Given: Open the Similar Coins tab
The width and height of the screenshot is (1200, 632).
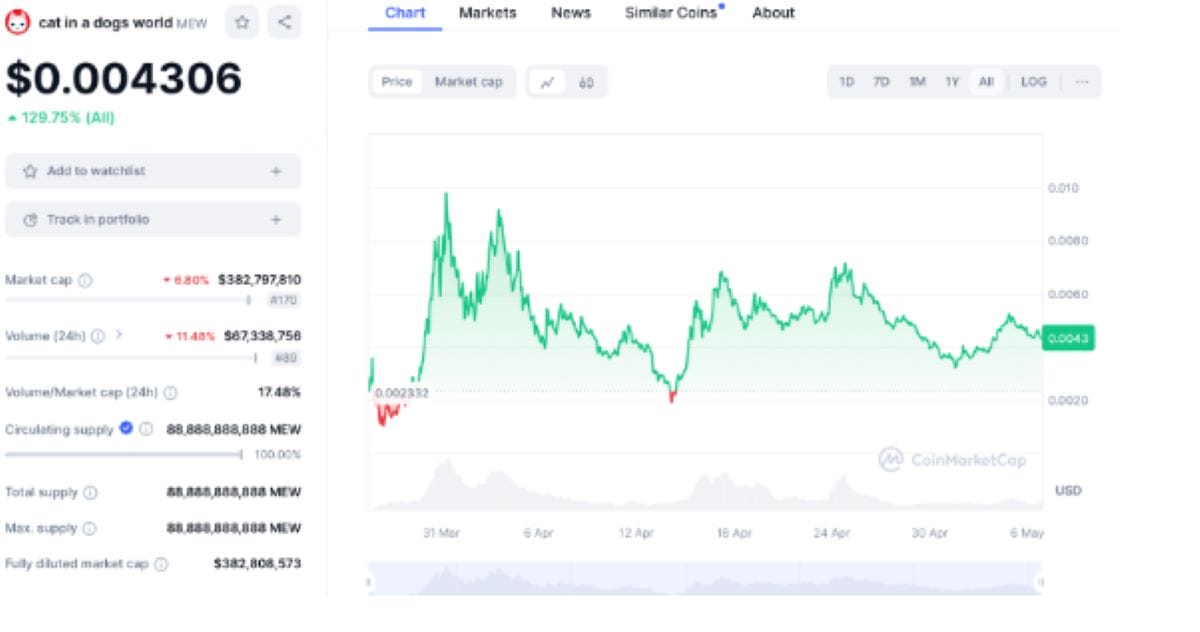Looking at the screenshot, I should pyautogui.click(x=671, y=13).
